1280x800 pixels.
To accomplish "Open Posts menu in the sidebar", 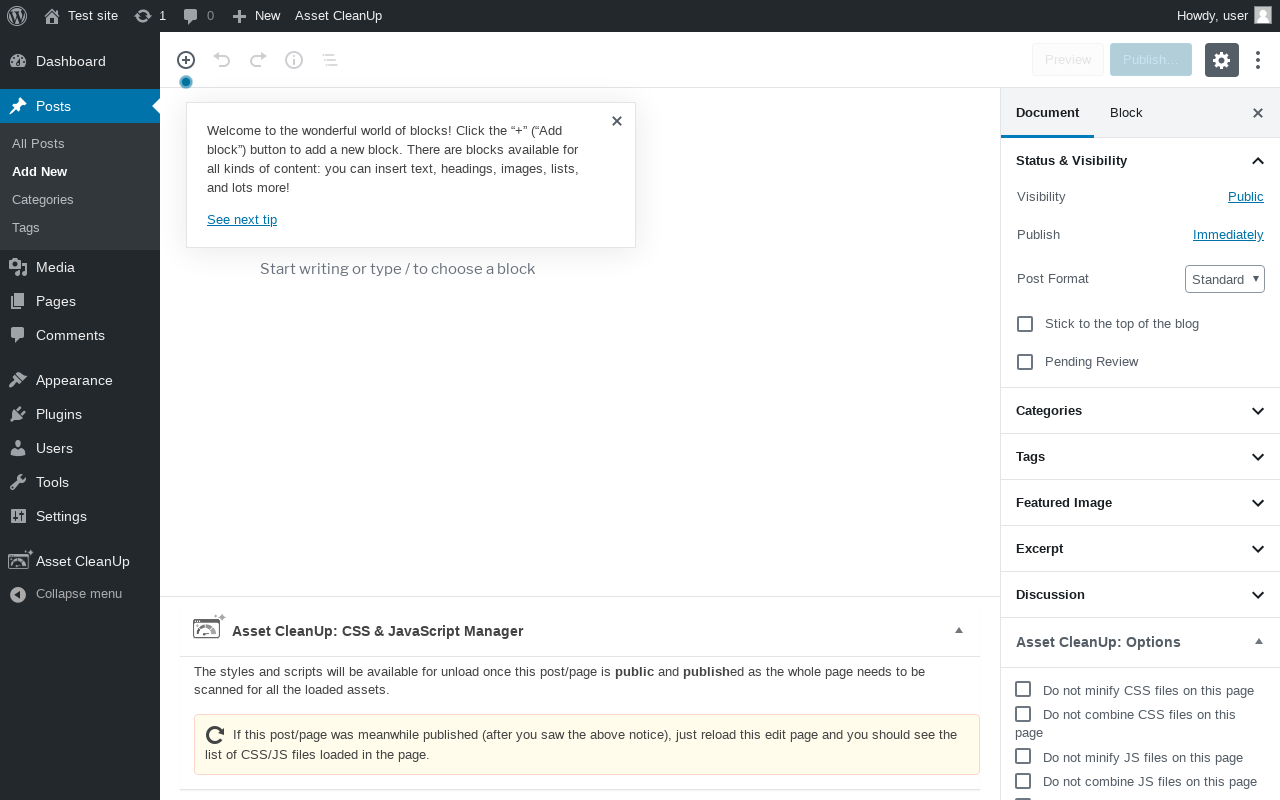I will [x=80, y=106].
